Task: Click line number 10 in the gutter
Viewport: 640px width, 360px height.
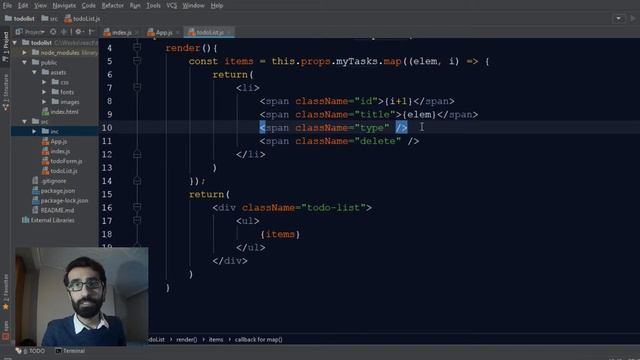Action: tap(107, 127)
